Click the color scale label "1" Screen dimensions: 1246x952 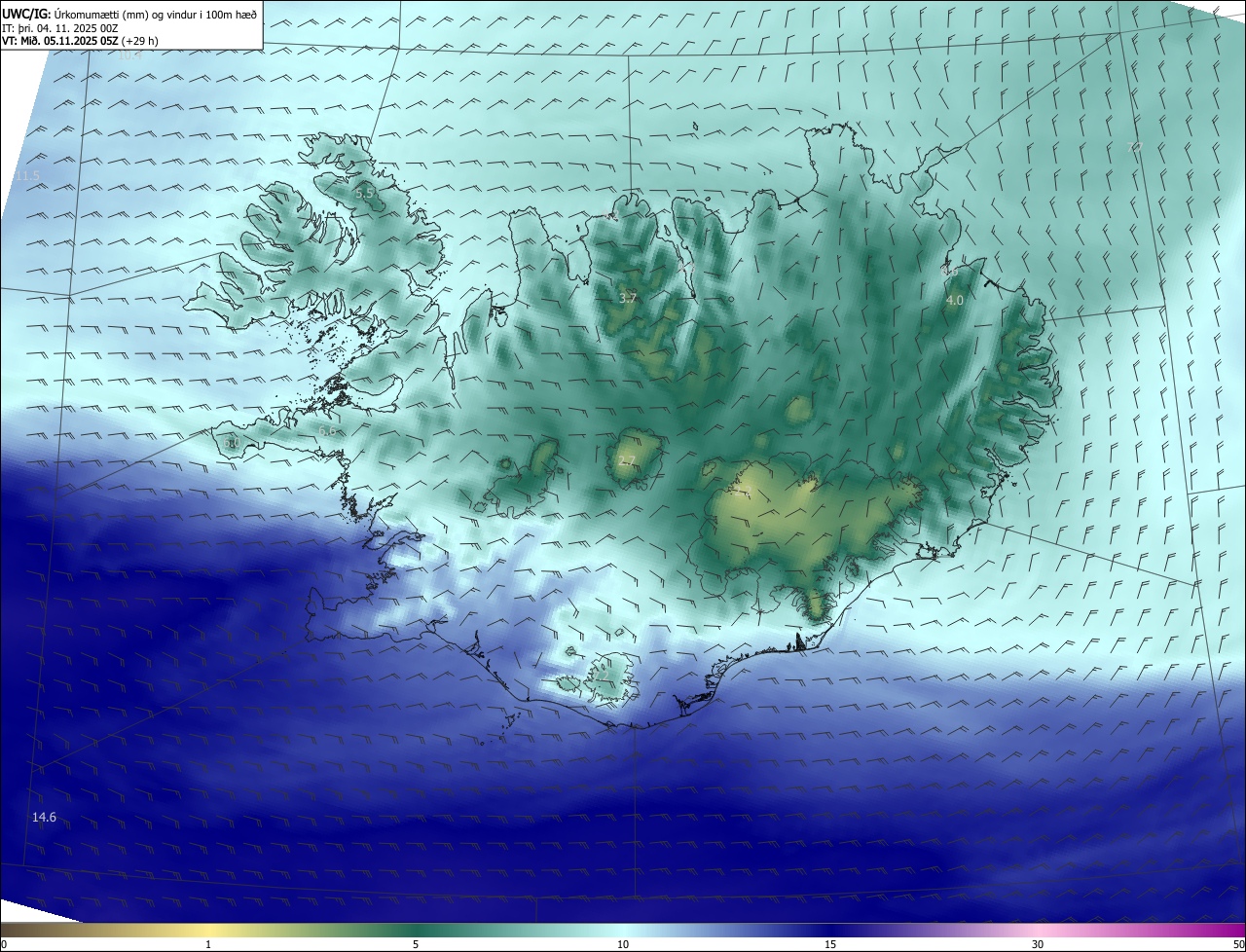click(208, 945)
